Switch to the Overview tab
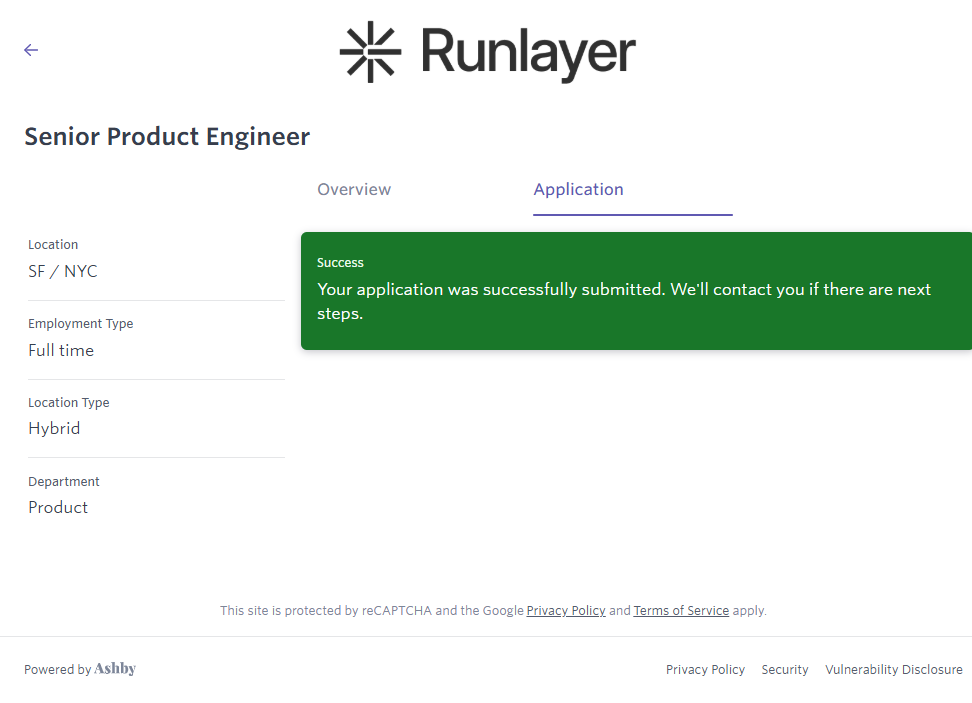 (x=354, y=189)
